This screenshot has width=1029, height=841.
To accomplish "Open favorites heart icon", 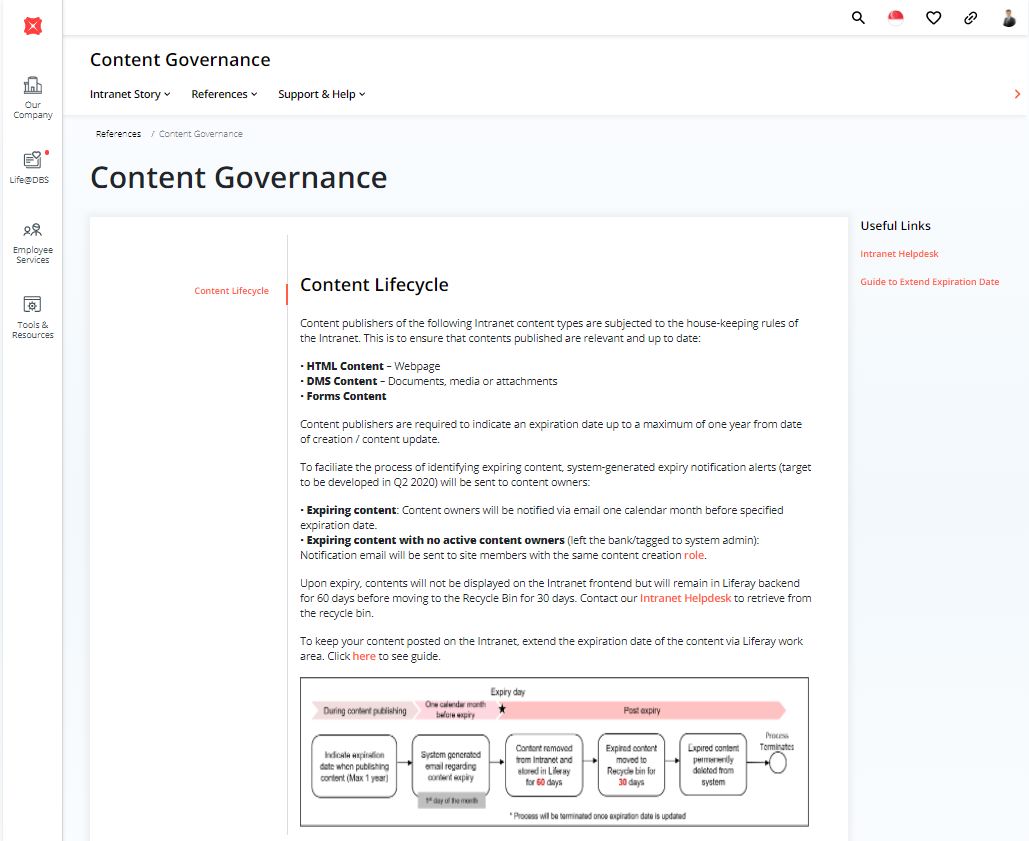I will (933, 18).
